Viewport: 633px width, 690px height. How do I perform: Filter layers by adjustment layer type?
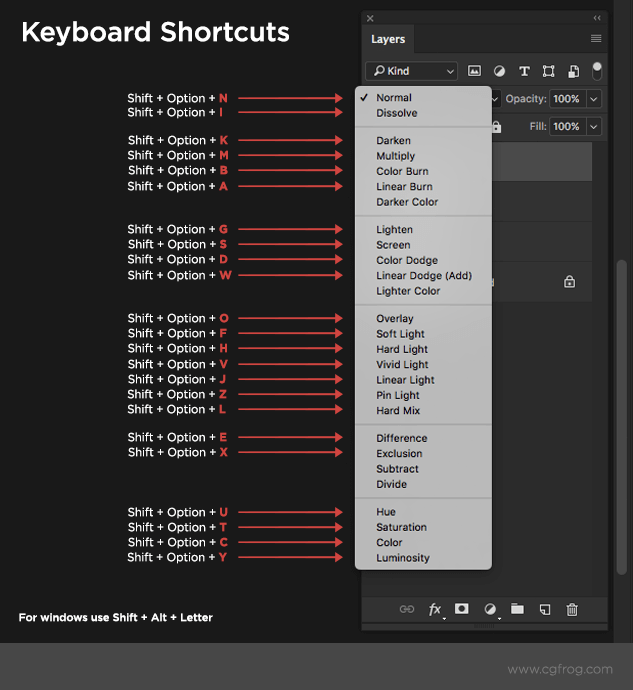coord(499,71)
